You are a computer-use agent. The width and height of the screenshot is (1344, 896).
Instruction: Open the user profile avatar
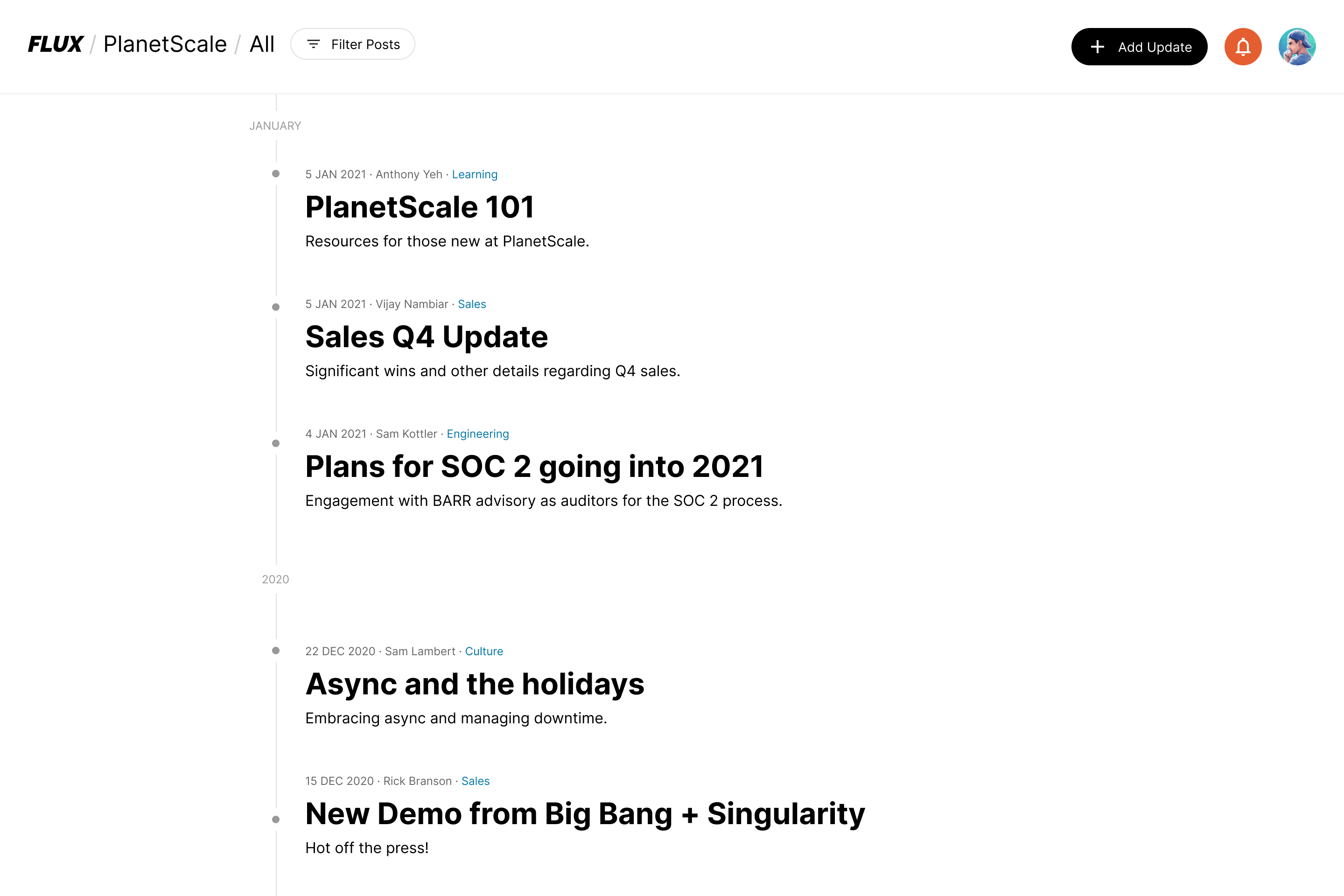(x=1296, y=47)
